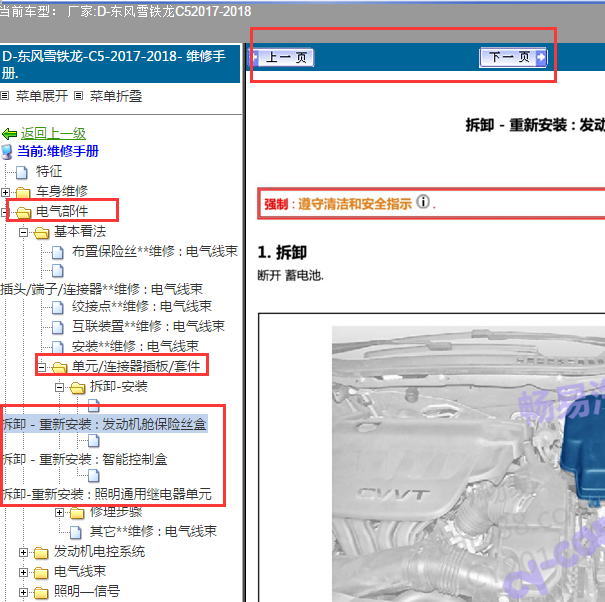This screenshot has width=605, height=602.
Task: Collapse the 基本看法 folder node
Action: coord(23,232)
